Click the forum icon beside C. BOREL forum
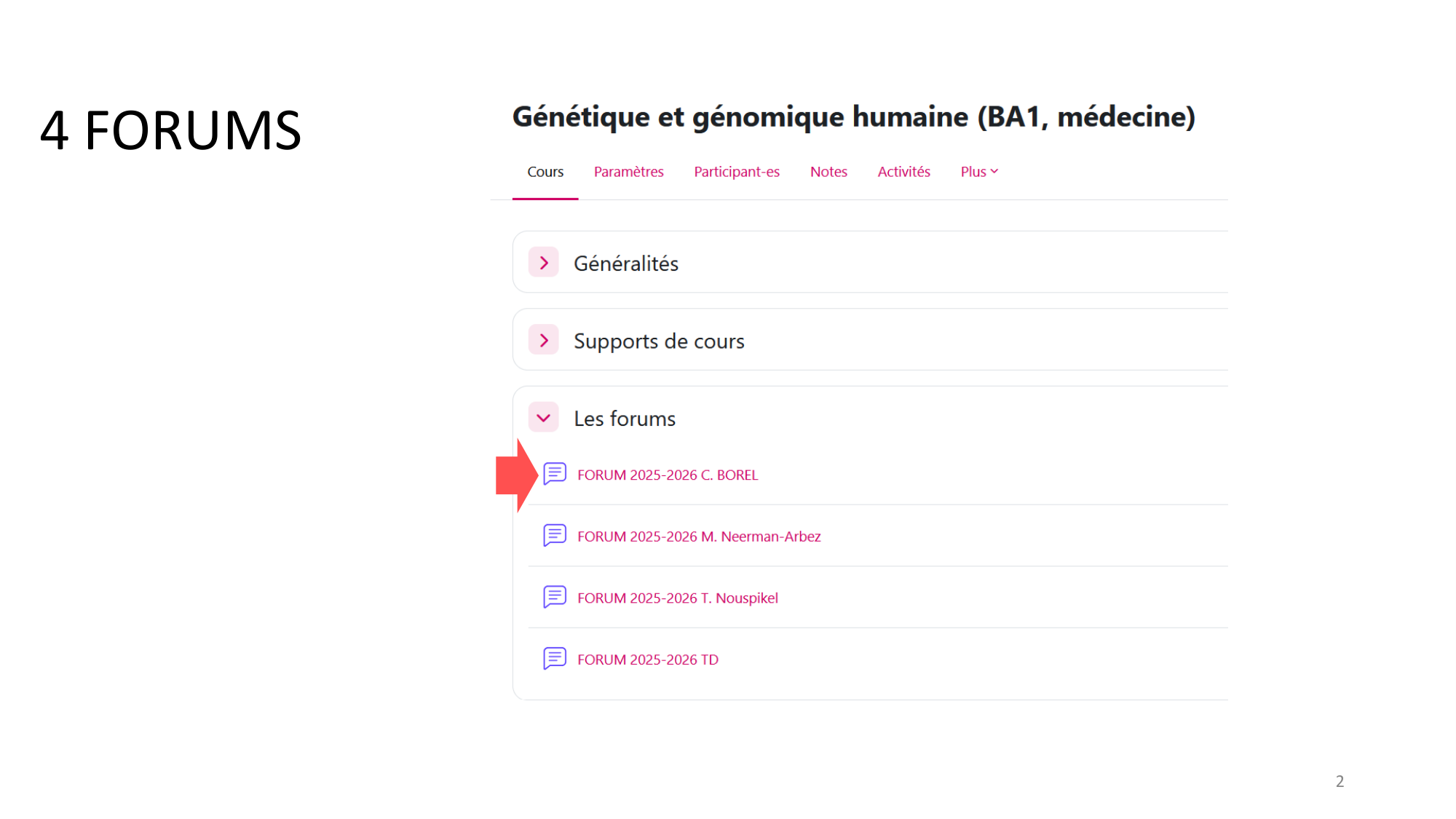This screenshot has height=819, width=1456. [555, 474]
